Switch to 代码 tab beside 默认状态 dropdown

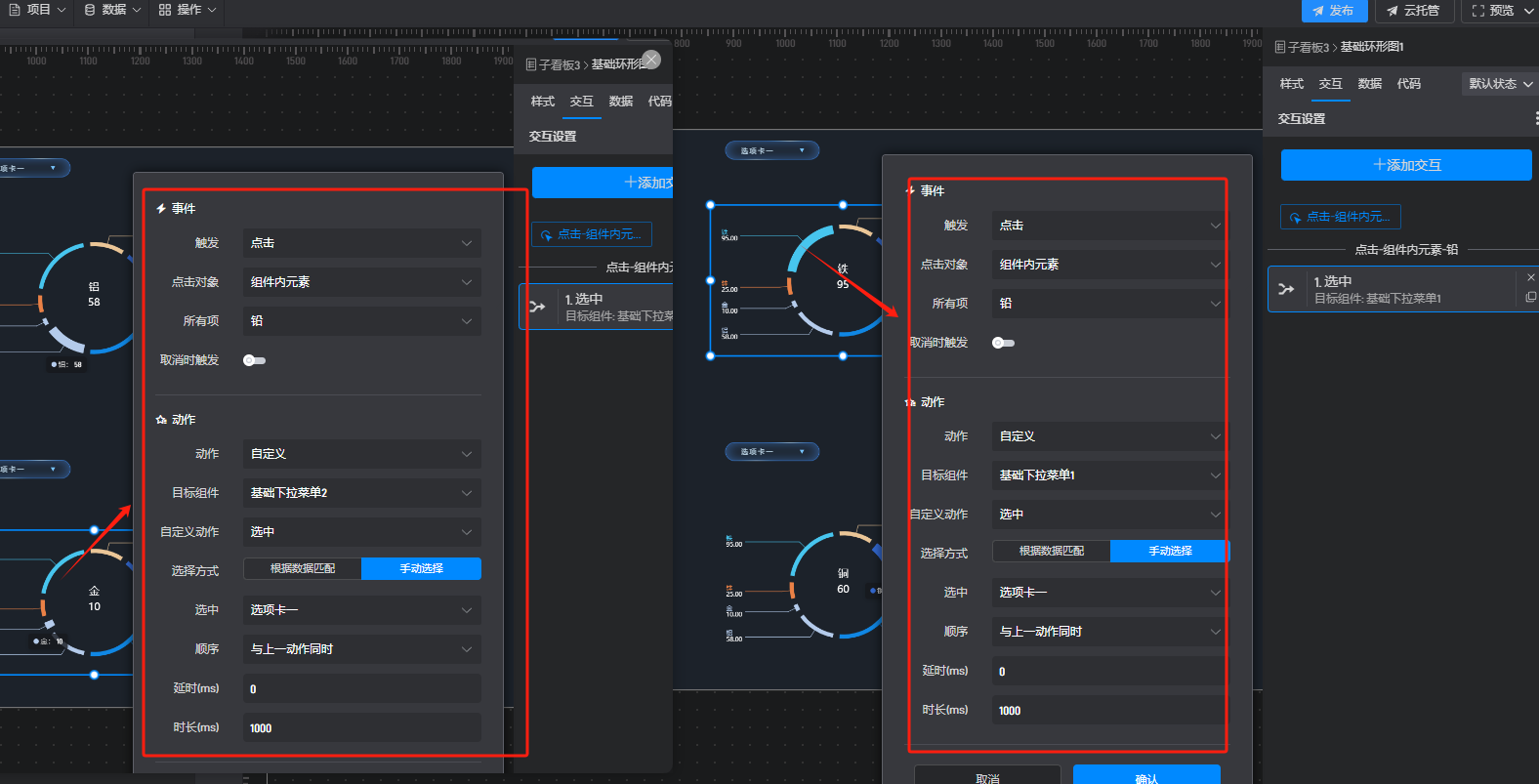pyautogui.click(x=1409, y=84)
